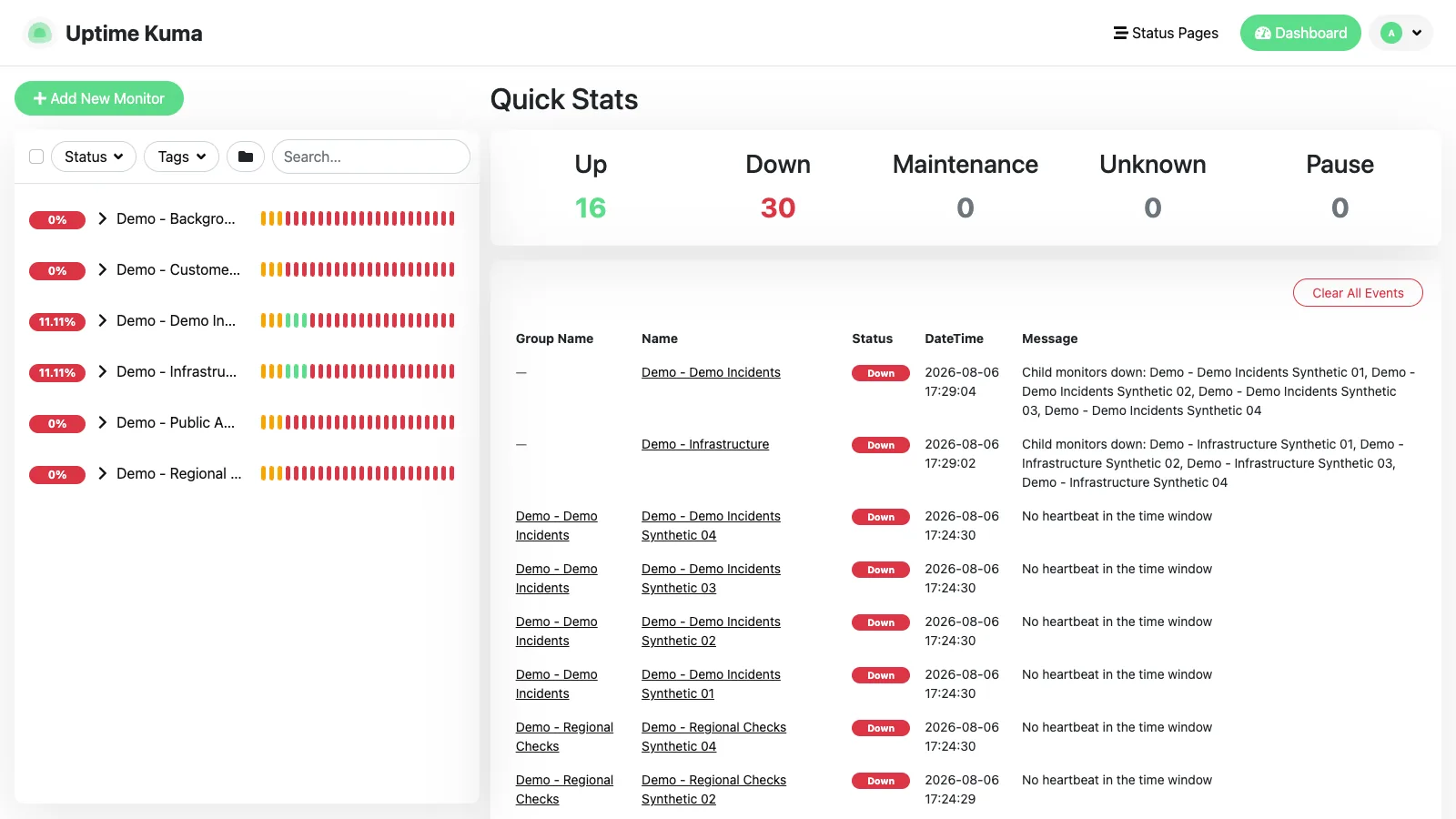Go to the Dashboard

[1300, 33]
